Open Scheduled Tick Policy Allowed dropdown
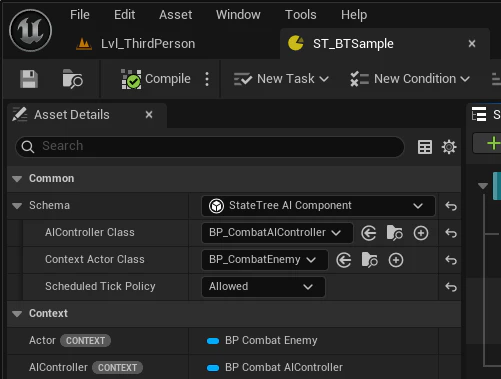 (263, 287)
